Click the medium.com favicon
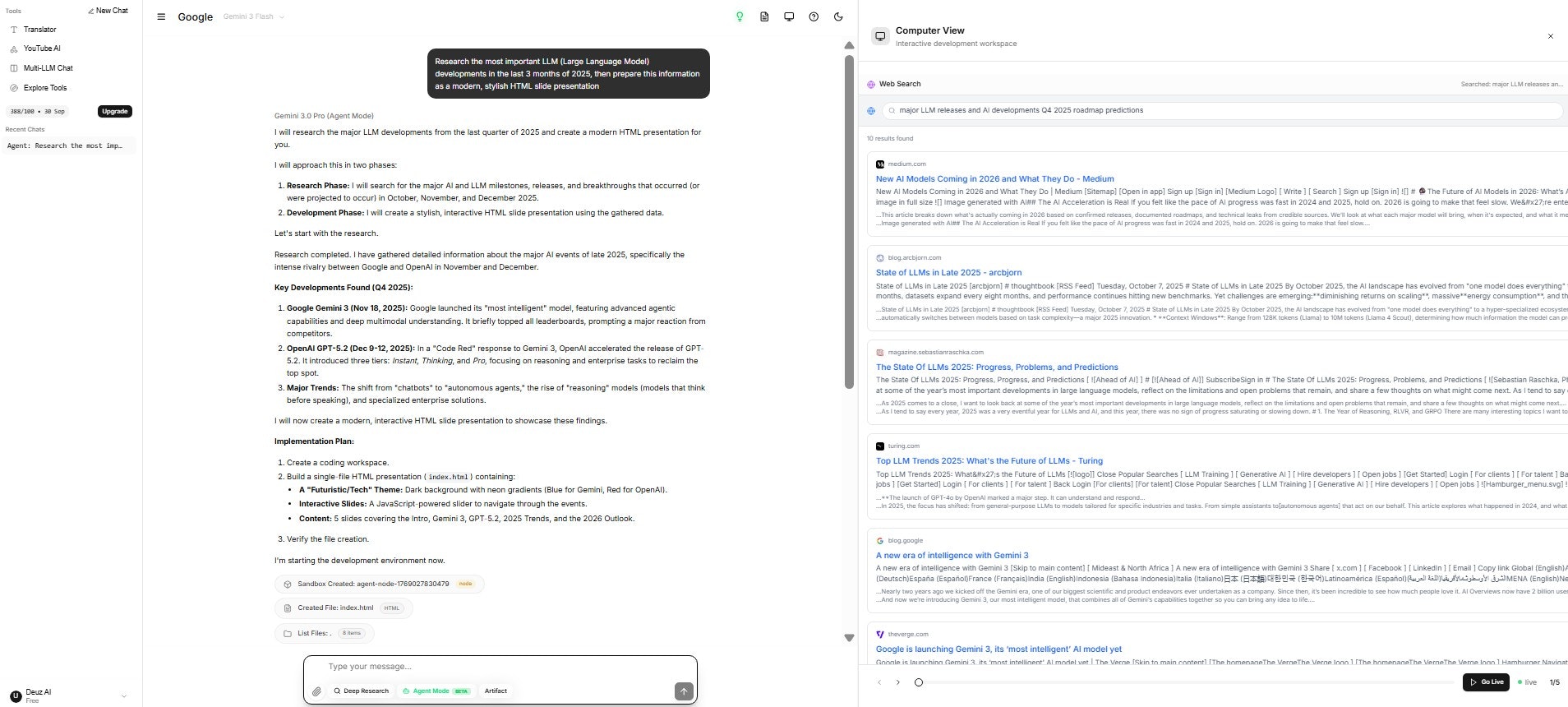This screenshot has width=1568, height=707. click(x=880, y=164)
